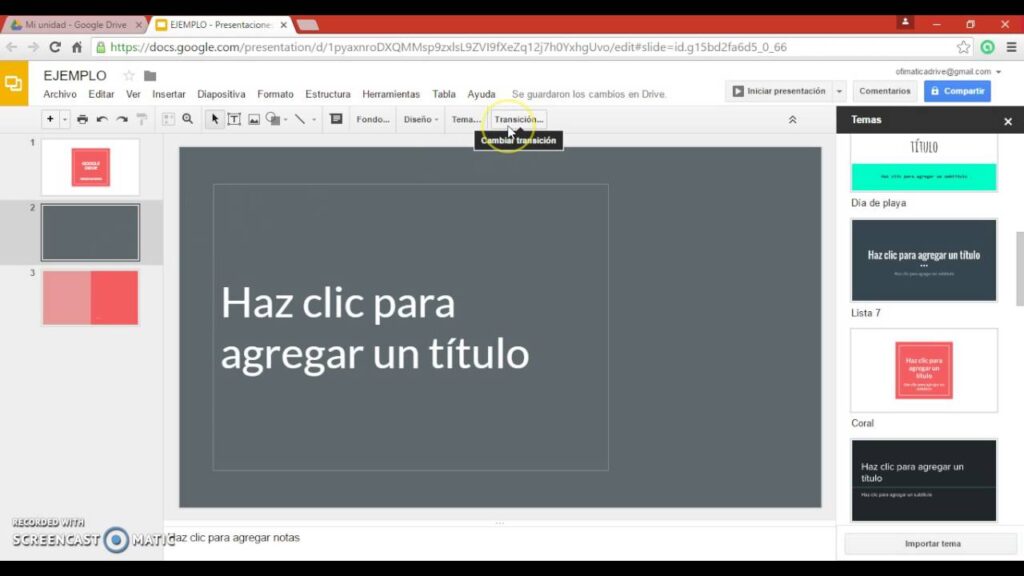Select the Shape tool
Viewport: 1024px width, 576px height.
point(273,119)
